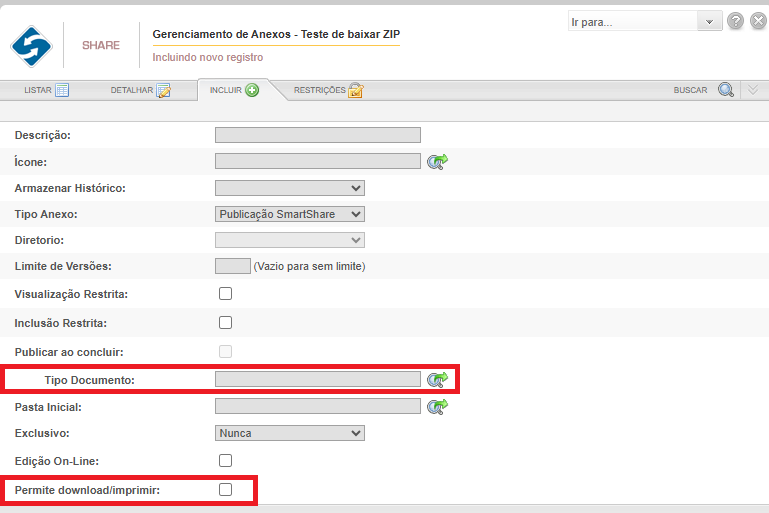Open the Armazenar Histórico dropdown
Viewport: 769px width, 513px height.
coord(290,187)
